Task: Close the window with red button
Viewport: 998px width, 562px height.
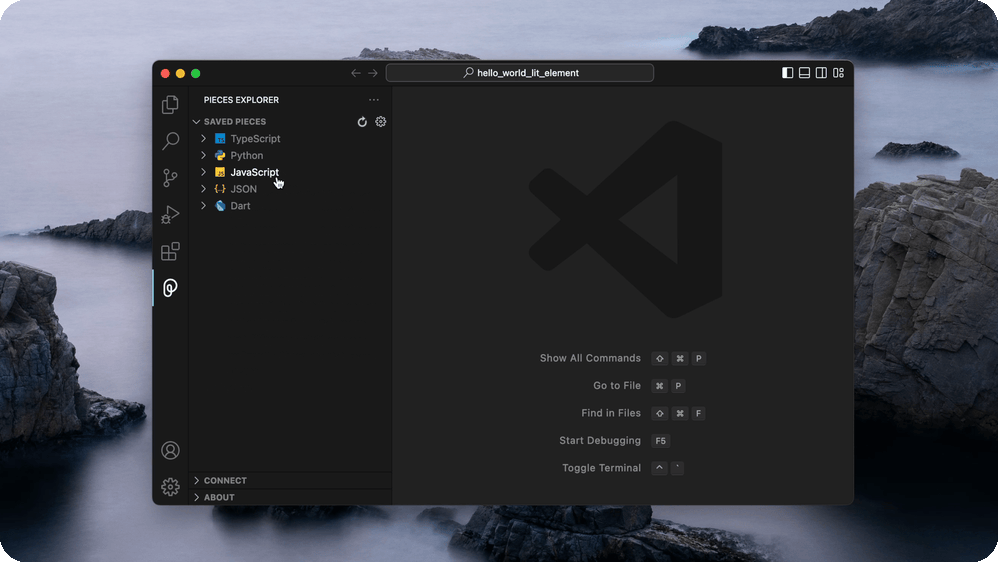Action: click(165, 73)
